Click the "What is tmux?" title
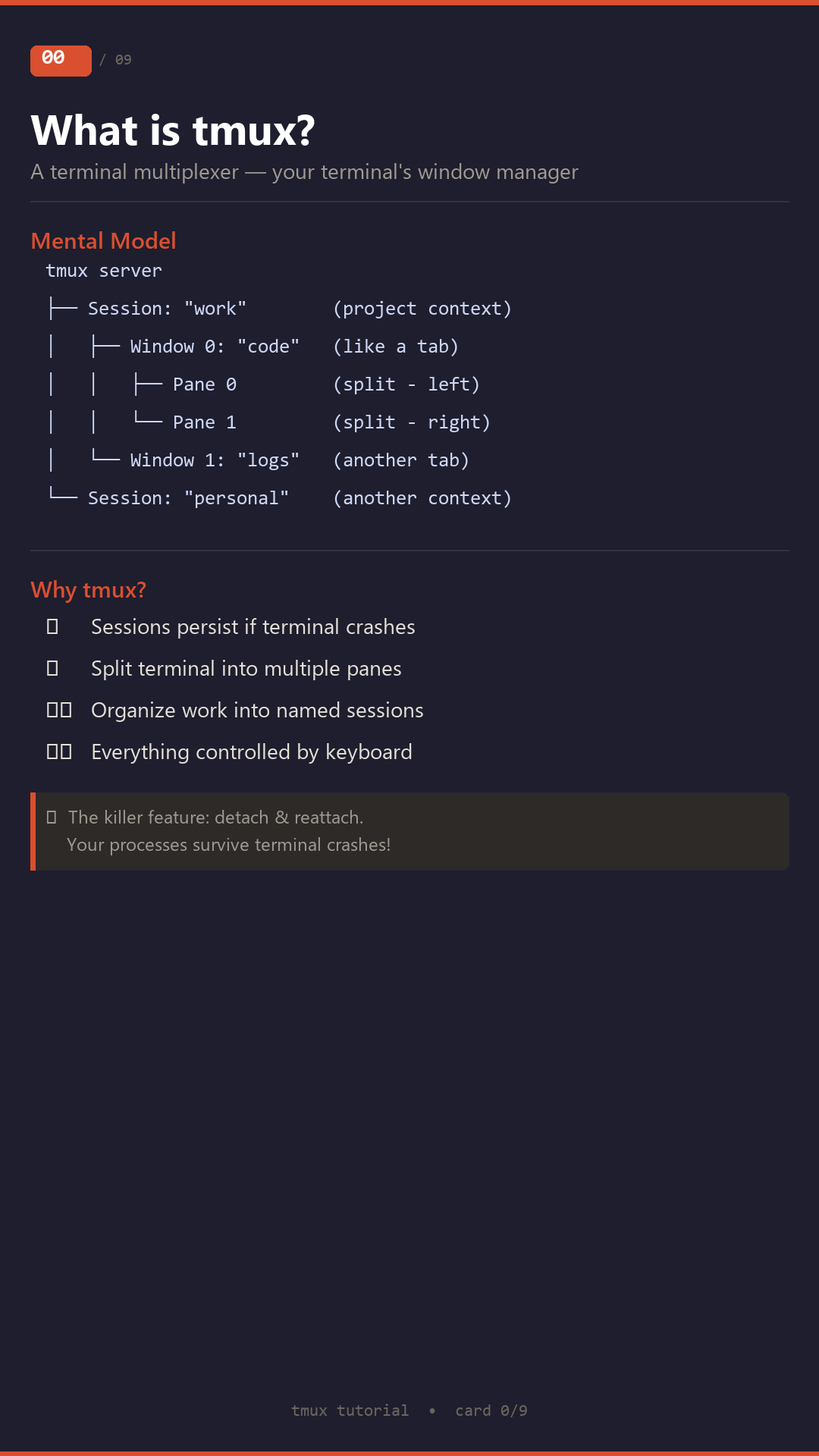The image size is (819, 1456). click(x=173, y=130)
